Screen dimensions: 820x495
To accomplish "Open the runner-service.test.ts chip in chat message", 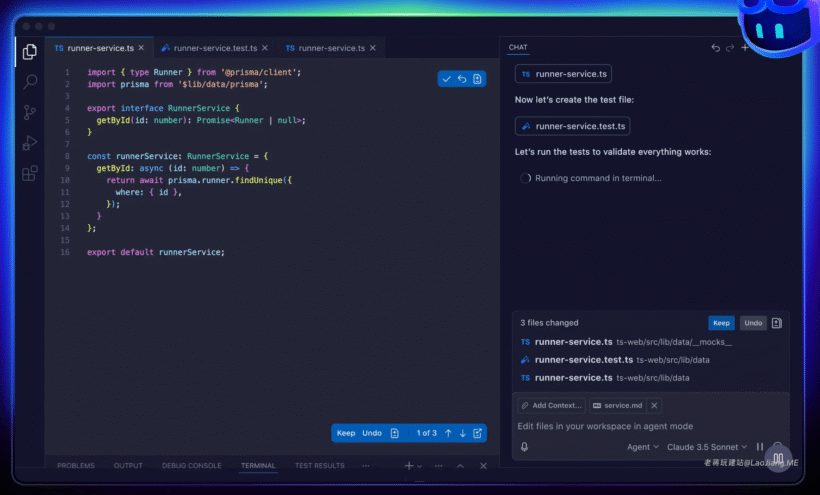I will pos(573,126).
